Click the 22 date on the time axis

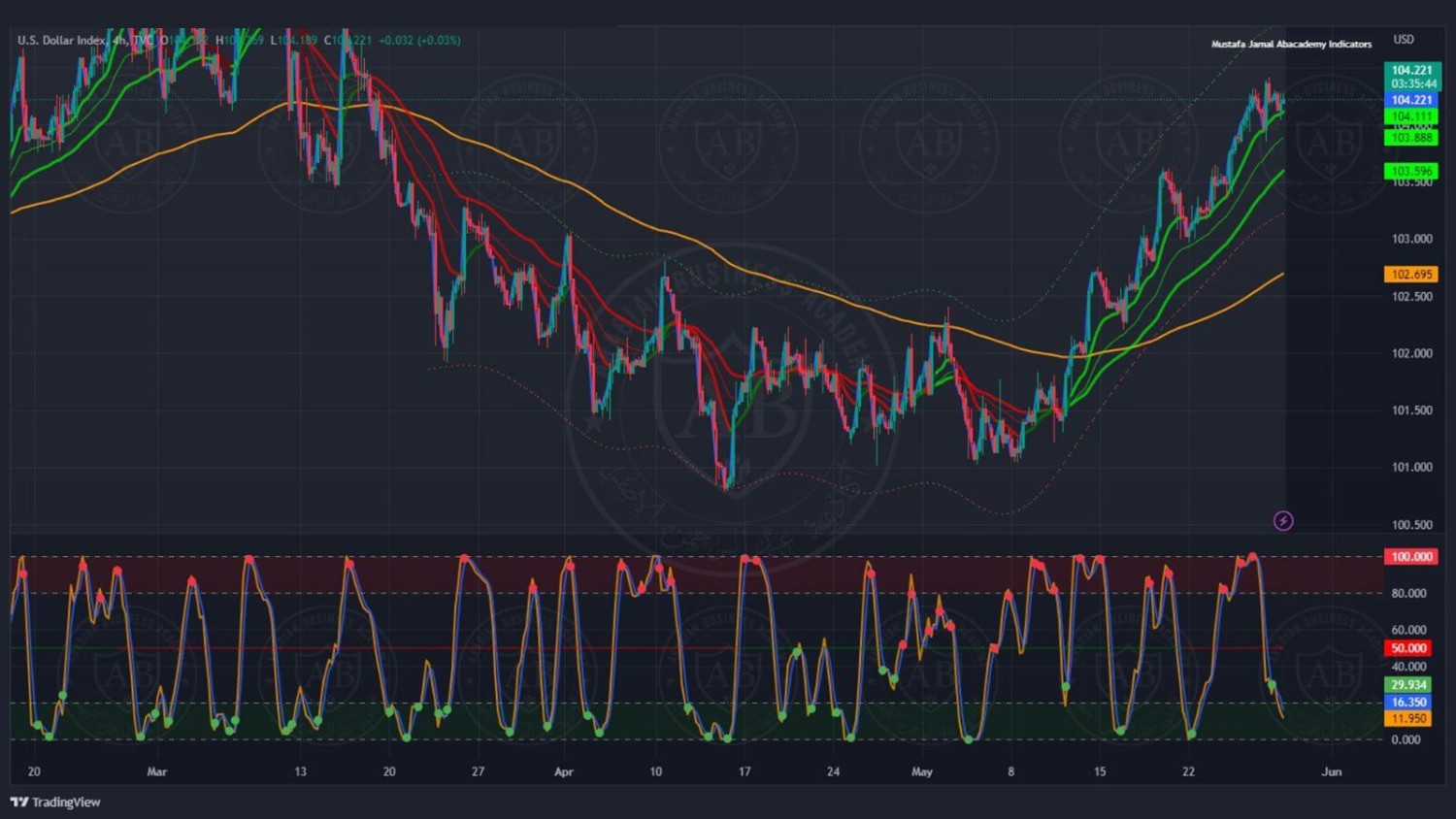(x=1188, y=772)
